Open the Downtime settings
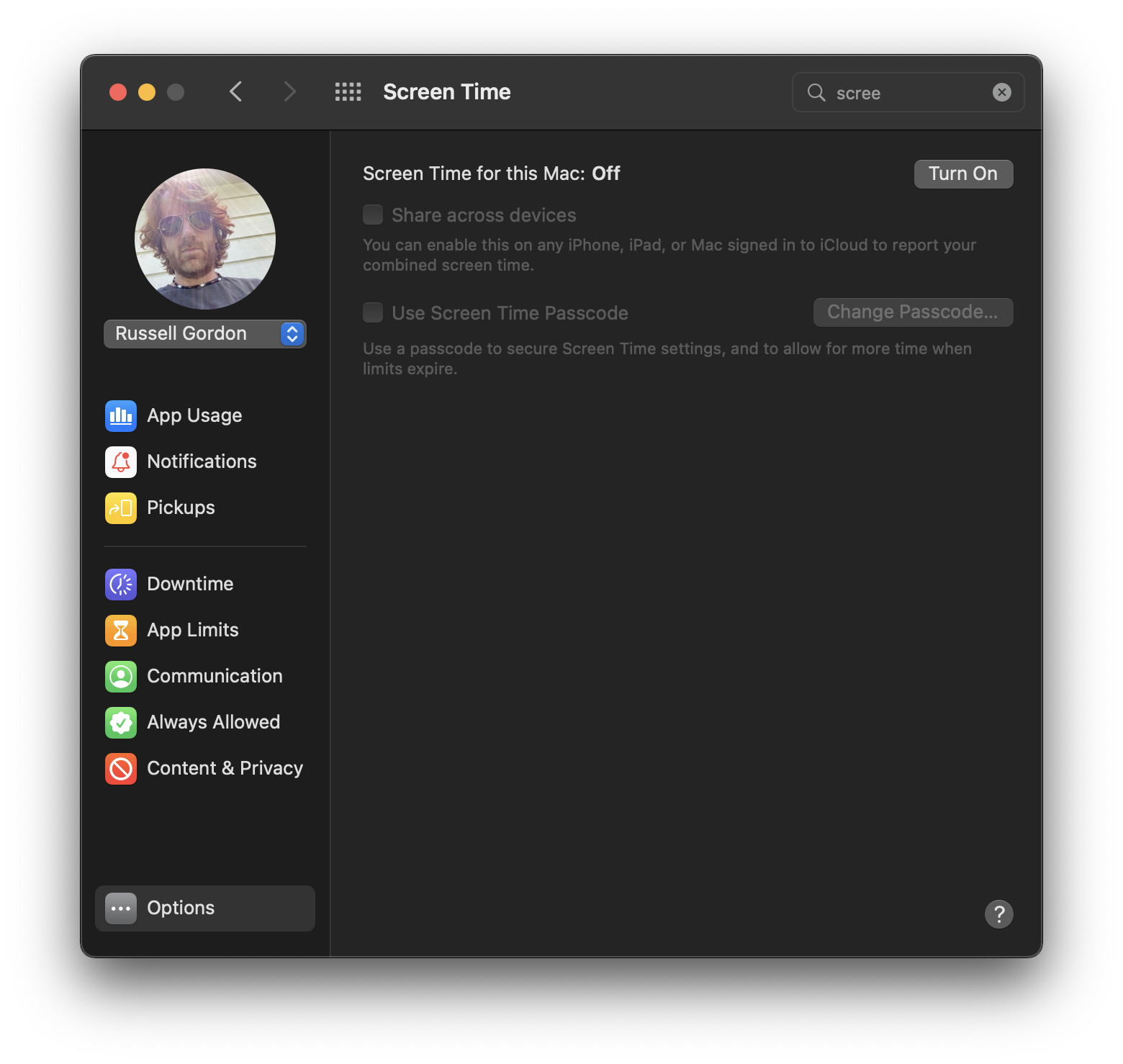Image resolution: width=1123 pixels, height=1064 pixels. coord(205,584)
